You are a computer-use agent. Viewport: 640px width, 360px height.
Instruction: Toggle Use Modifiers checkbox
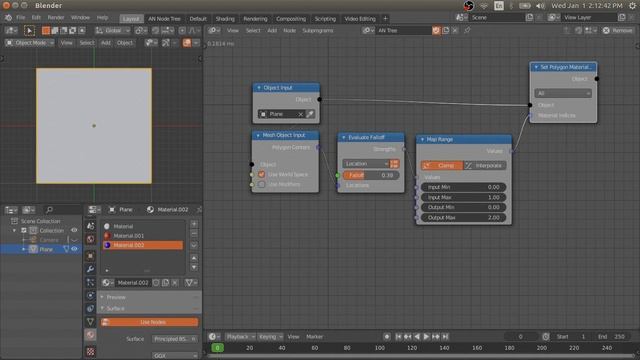click(x=262, y=184)
